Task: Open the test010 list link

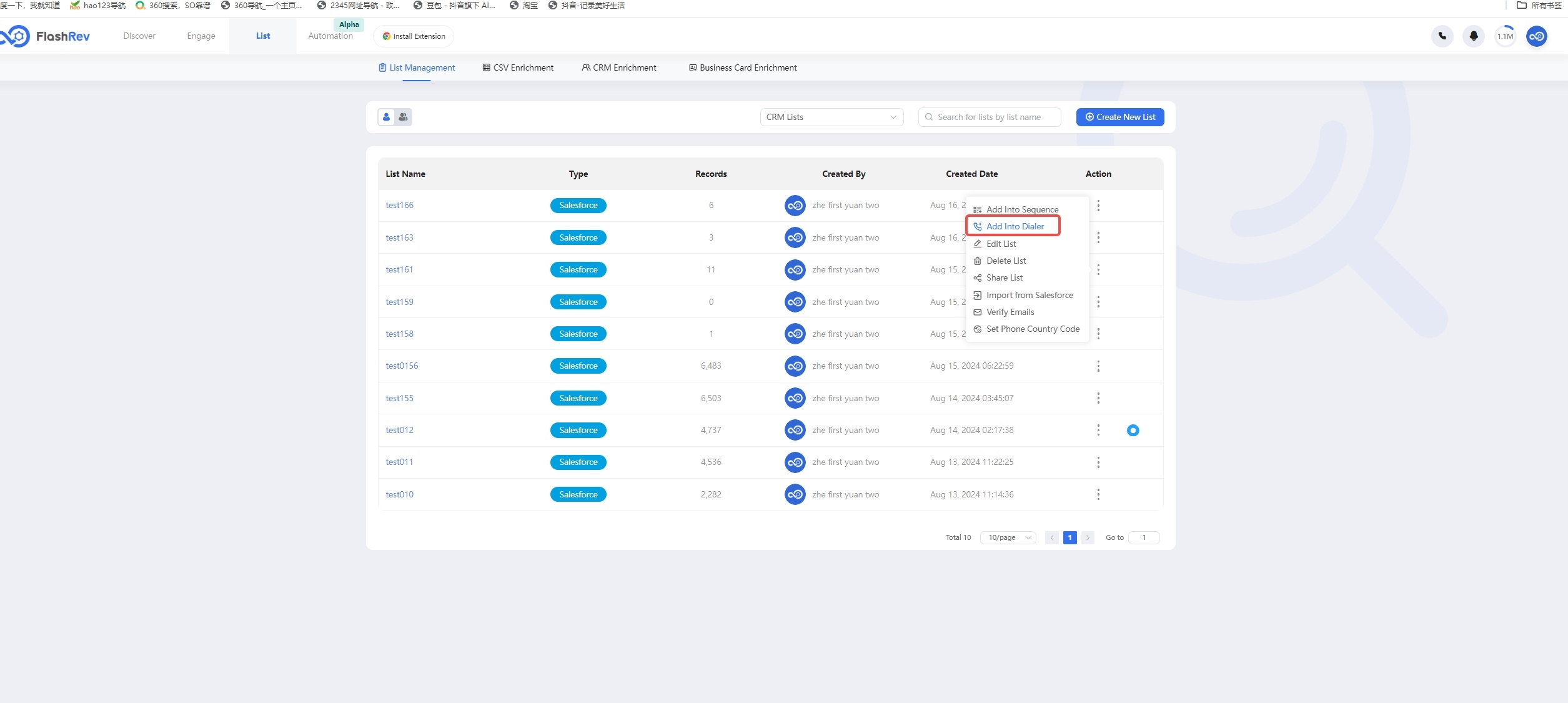Action: pyautogui.click(x=399, y=494)
